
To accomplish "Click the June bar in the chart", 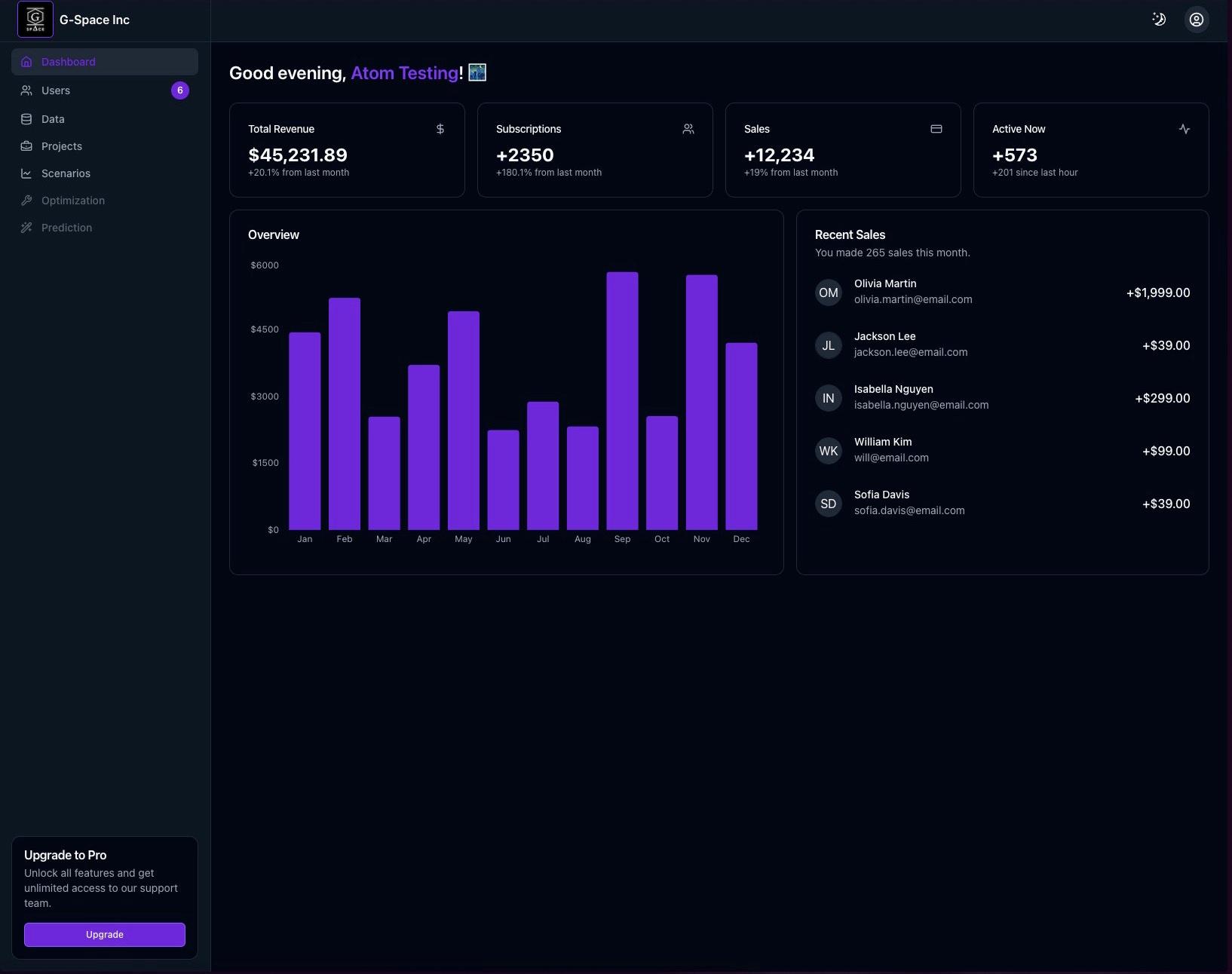I will pyautogui.click(x=503, y=480).
